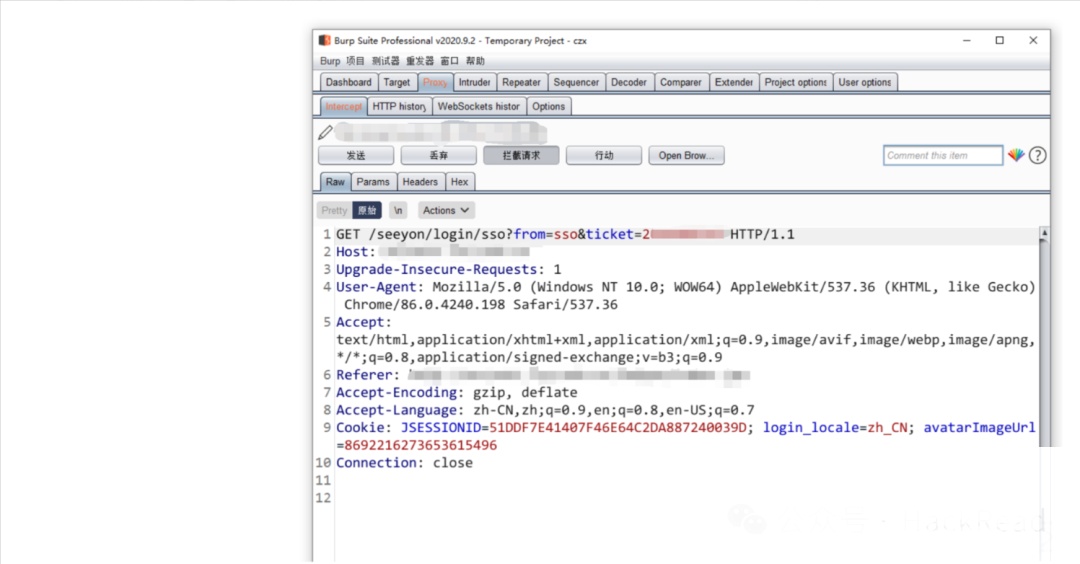The width and height of the screenshot is (1080, 564).
Task: Toggle the \n non-printable characters button
Action: (x=398, y=210)
